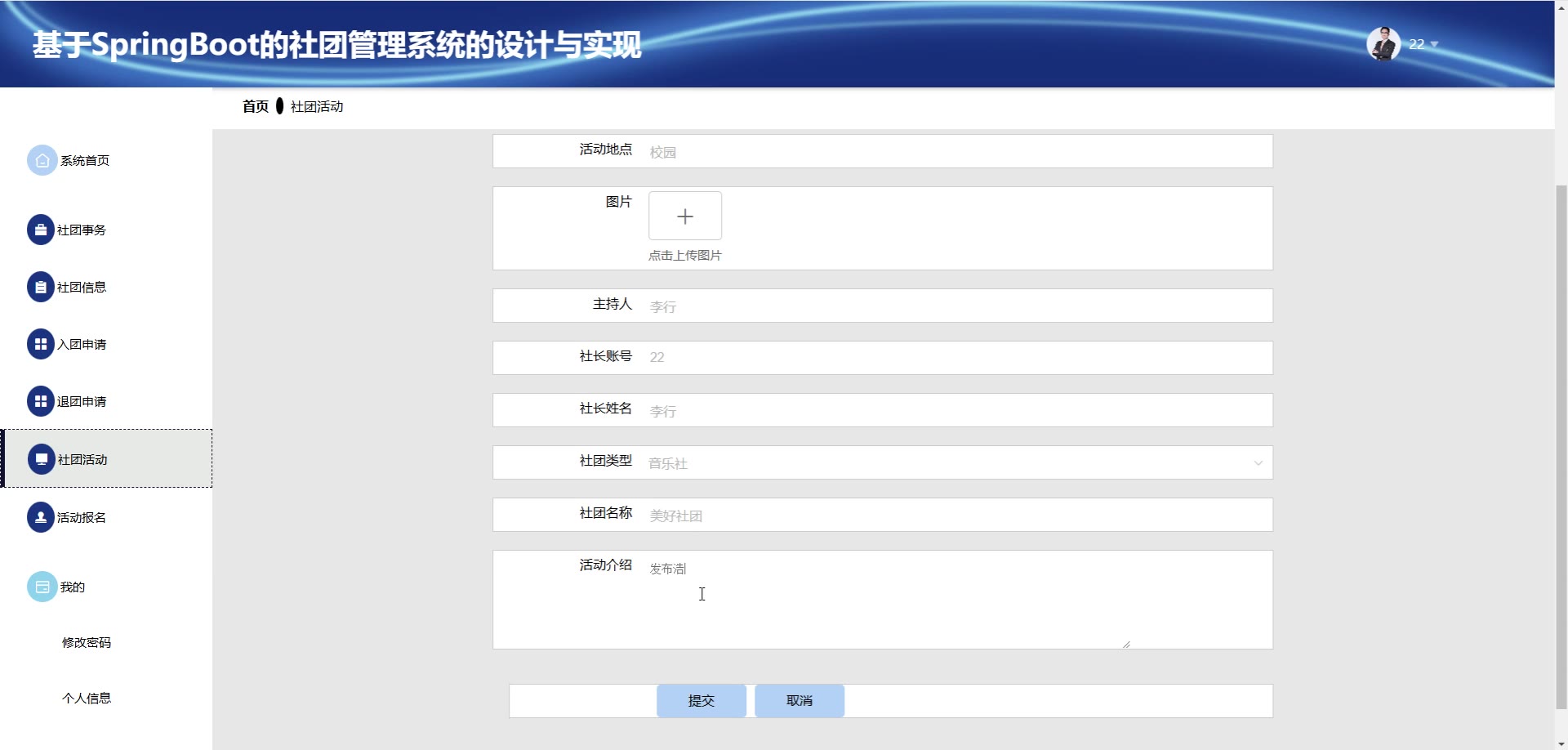Screen dimensions: 1568x750
Task: Click the 我的 card icon
Action: (42, 587)
